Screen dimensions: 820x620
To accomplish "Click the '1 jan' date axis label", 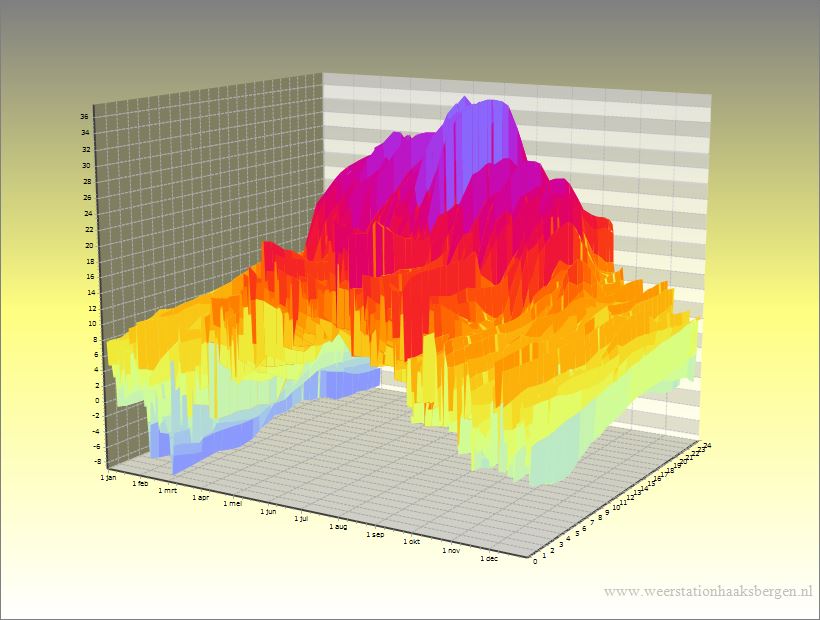I will pos(108,477).
